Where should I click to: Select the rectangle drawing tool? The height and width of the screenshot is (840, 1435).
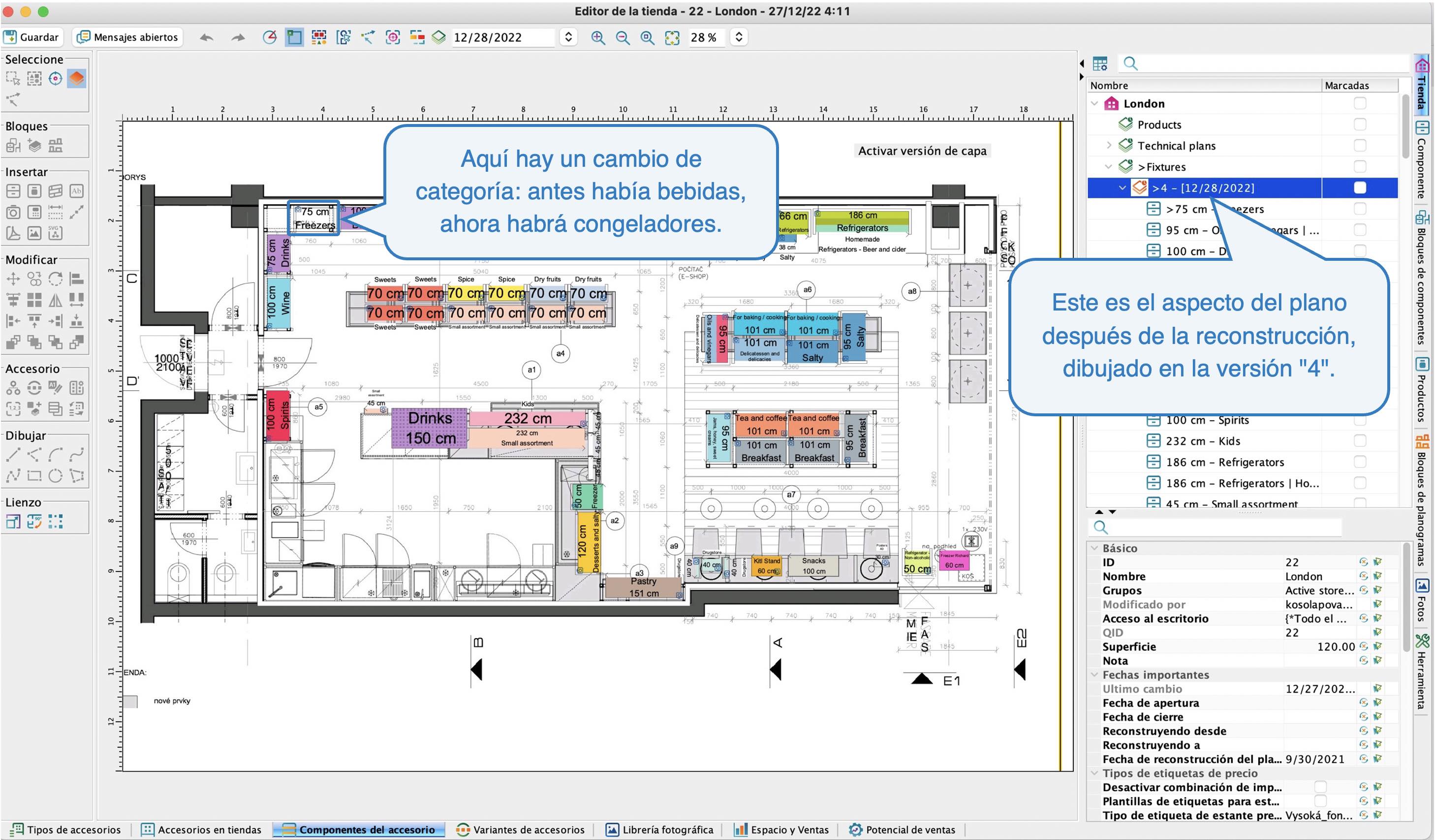pos(34,475)
